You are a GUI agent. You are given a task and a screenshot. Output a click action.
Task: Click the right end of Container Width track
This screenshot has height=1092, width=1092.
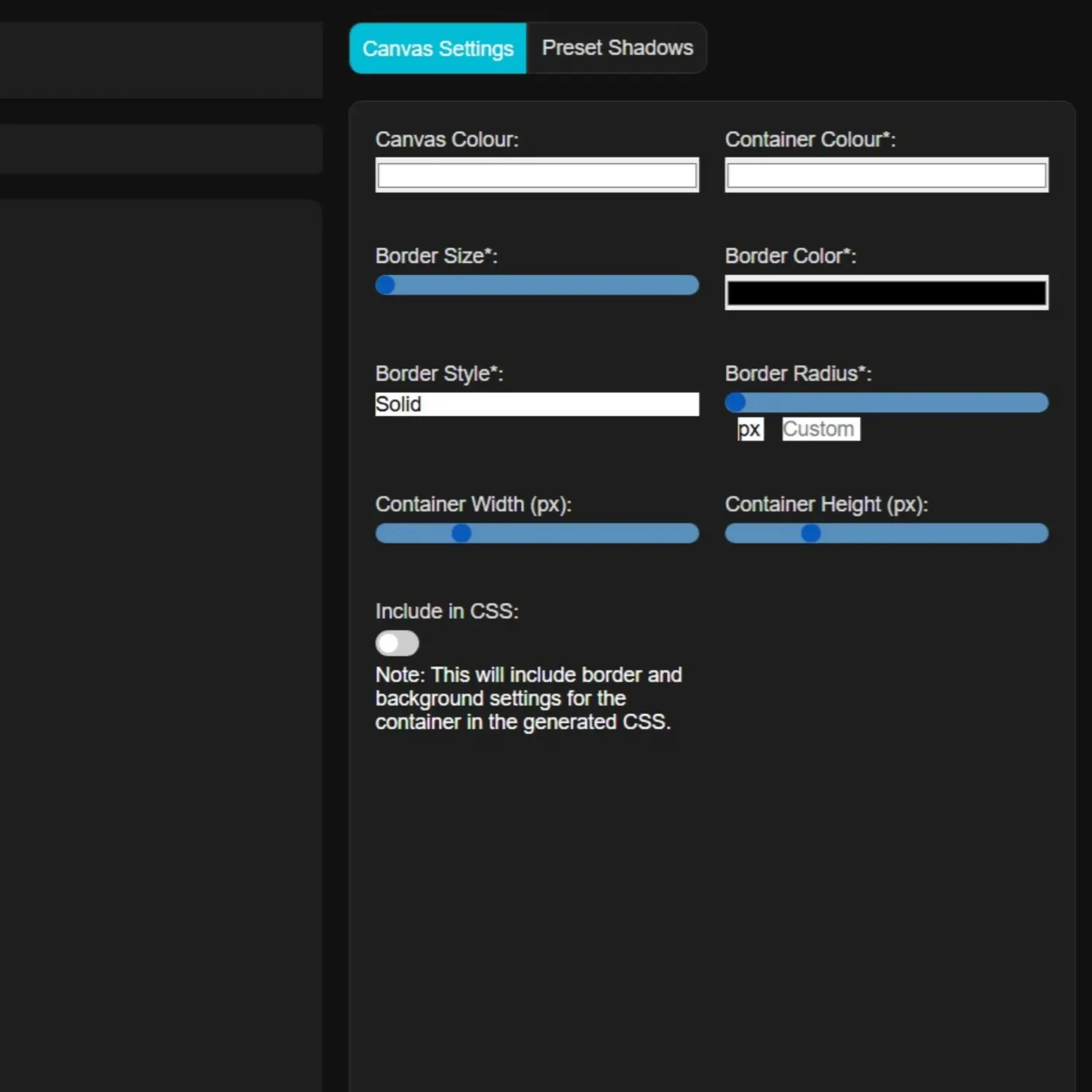pos(690,534)
